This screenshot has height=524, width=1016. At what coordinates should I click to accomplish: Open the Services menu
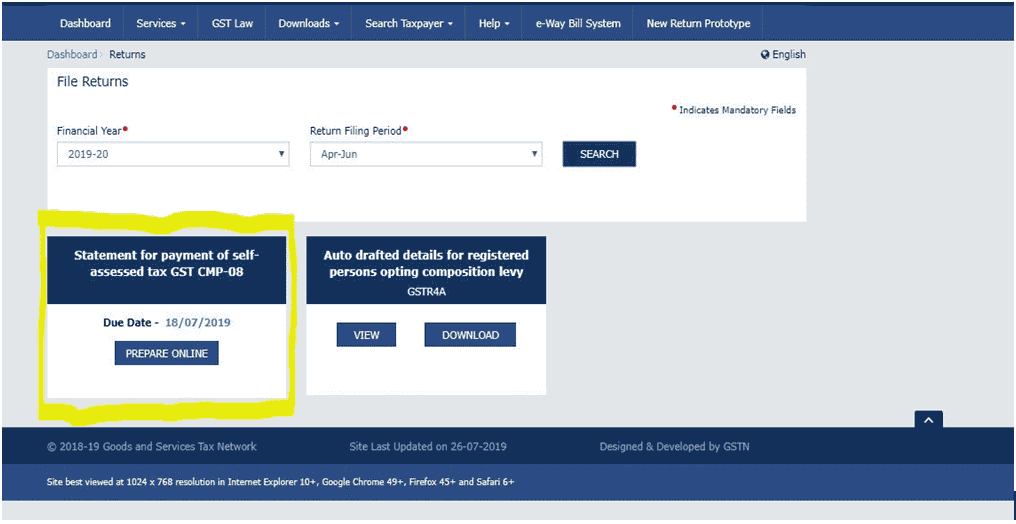(x=161, y=23)
